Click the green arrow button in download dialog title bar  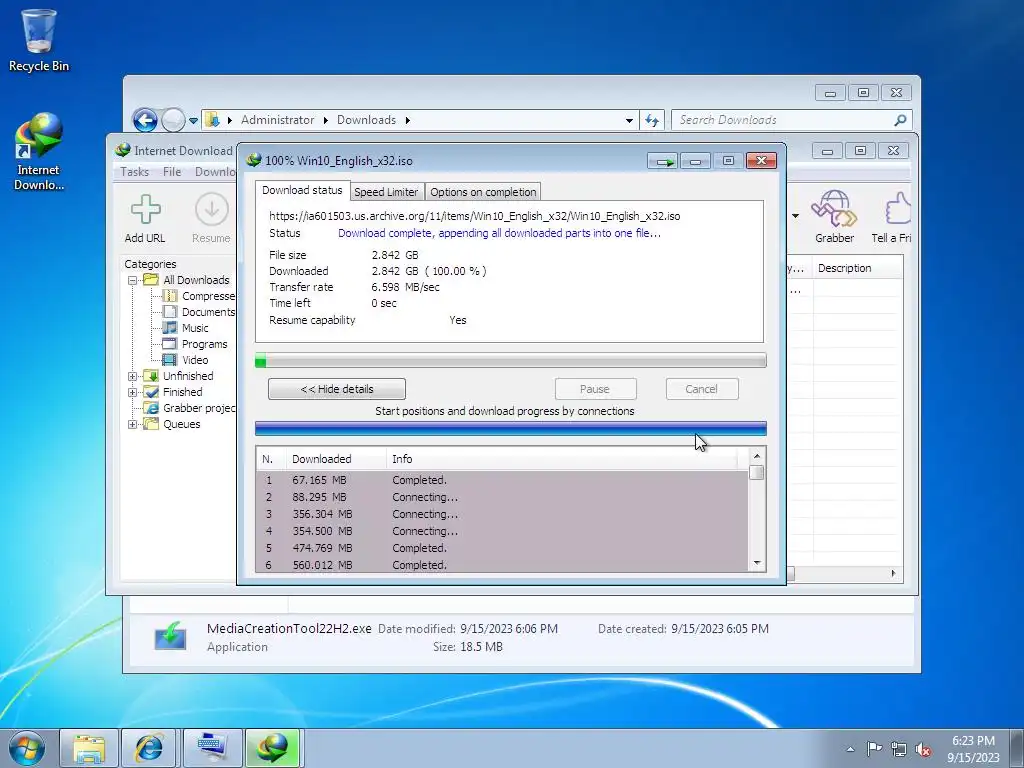pyautogui.click(x=663, y=161)
